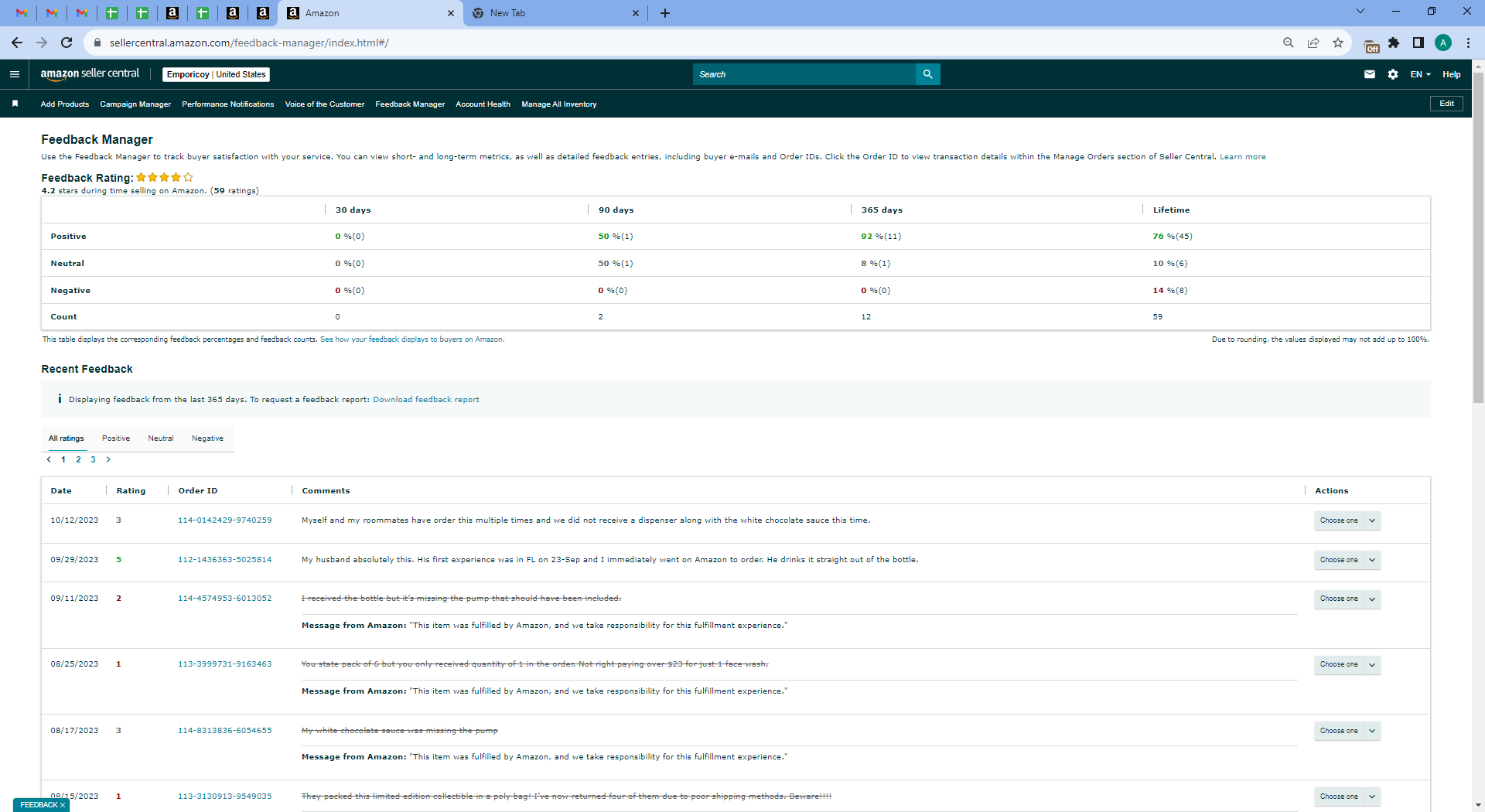Click the browser address bar URL
The image size is (1485, 812).
(x=249, y=43)
